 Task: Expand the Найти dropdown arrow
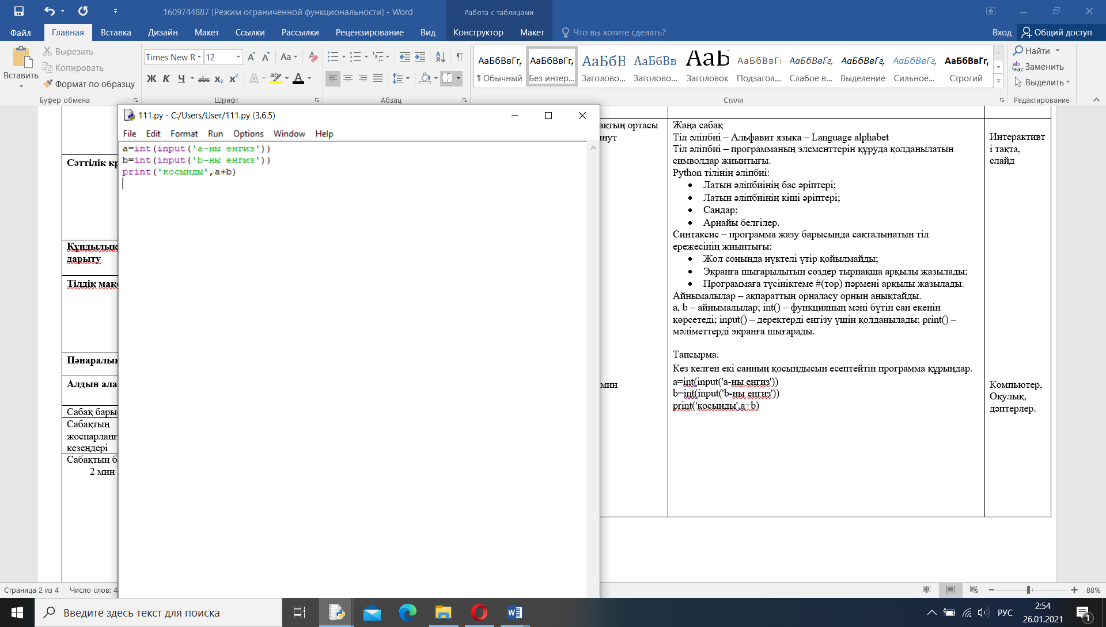[1058, 51]
